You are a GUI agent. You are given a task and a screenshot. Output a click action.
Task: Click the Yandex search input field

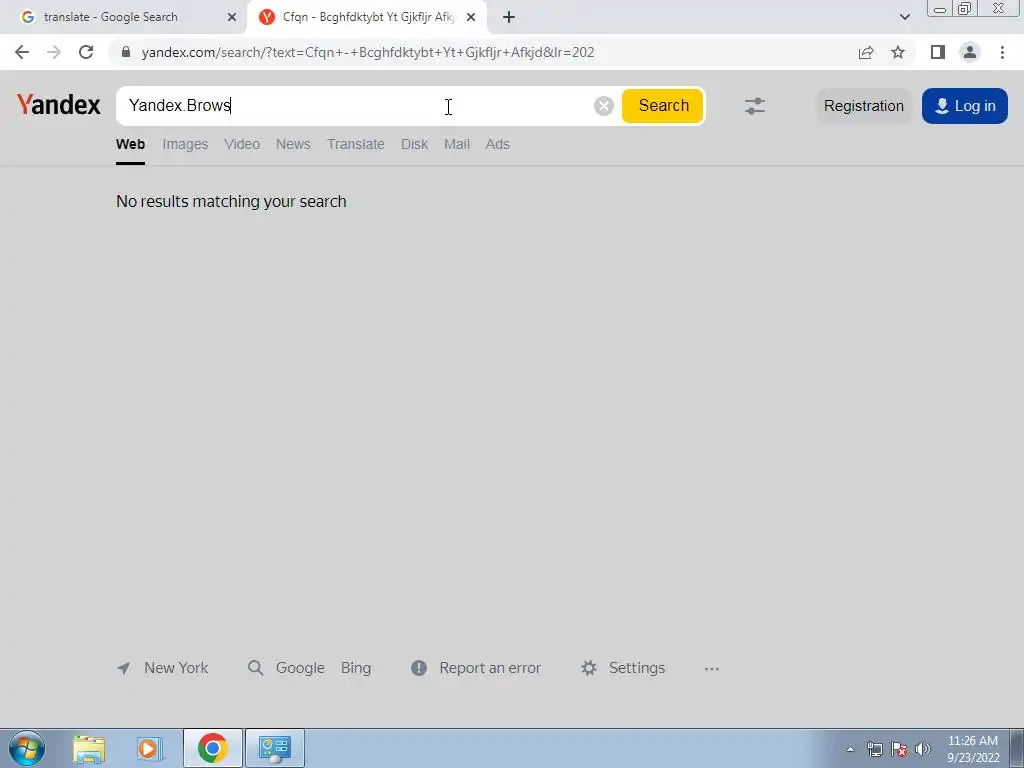[356, 106]
